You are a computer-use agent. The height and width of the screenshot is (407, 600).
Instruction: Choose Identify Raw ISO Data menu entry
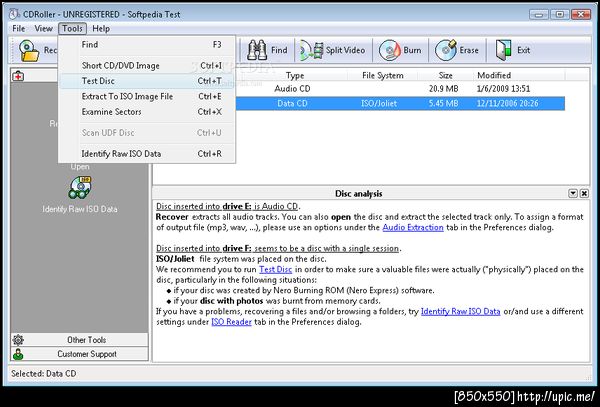click(147, 154)
